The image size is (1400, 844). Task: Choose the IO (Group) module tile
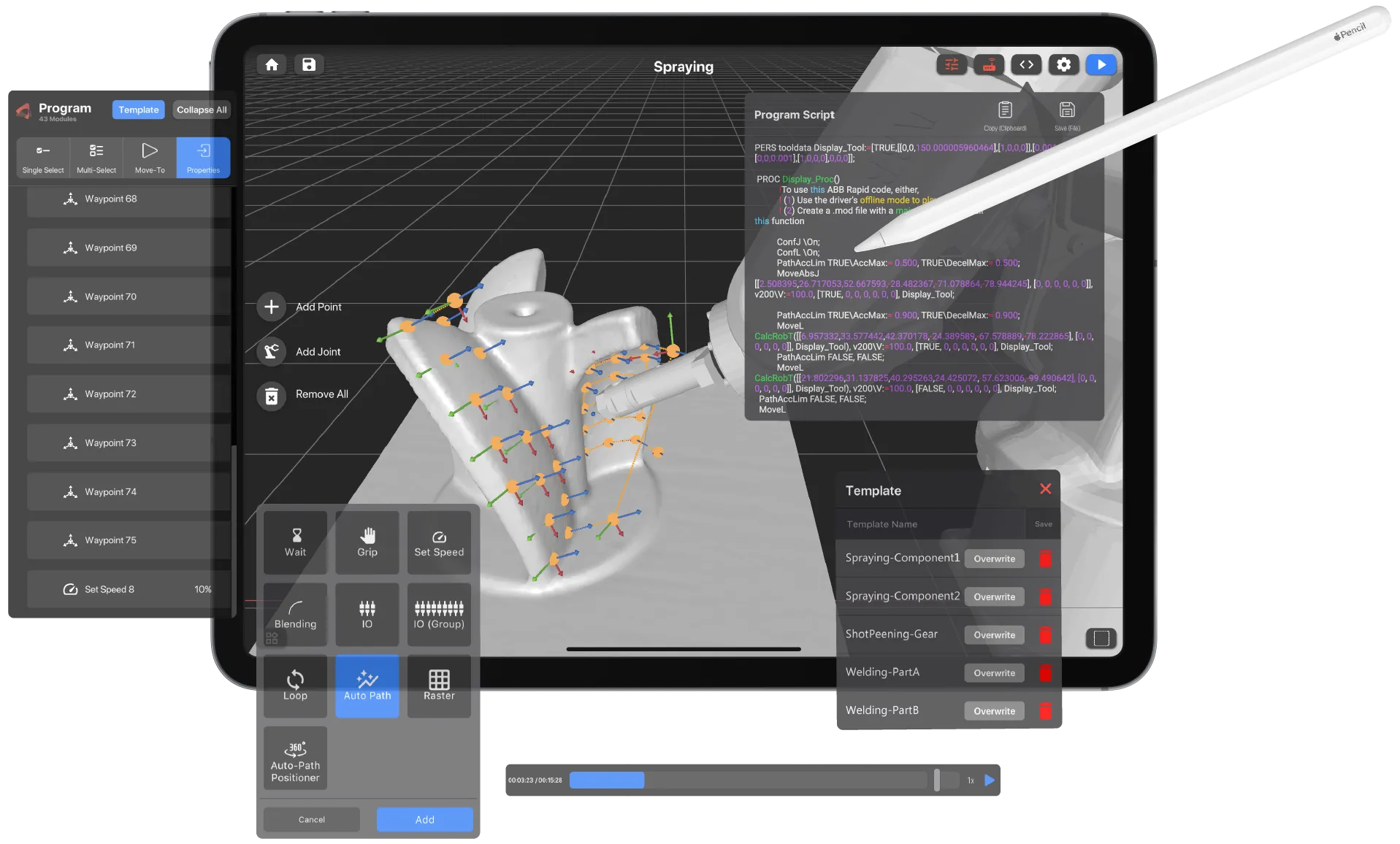tap(439, 614)
